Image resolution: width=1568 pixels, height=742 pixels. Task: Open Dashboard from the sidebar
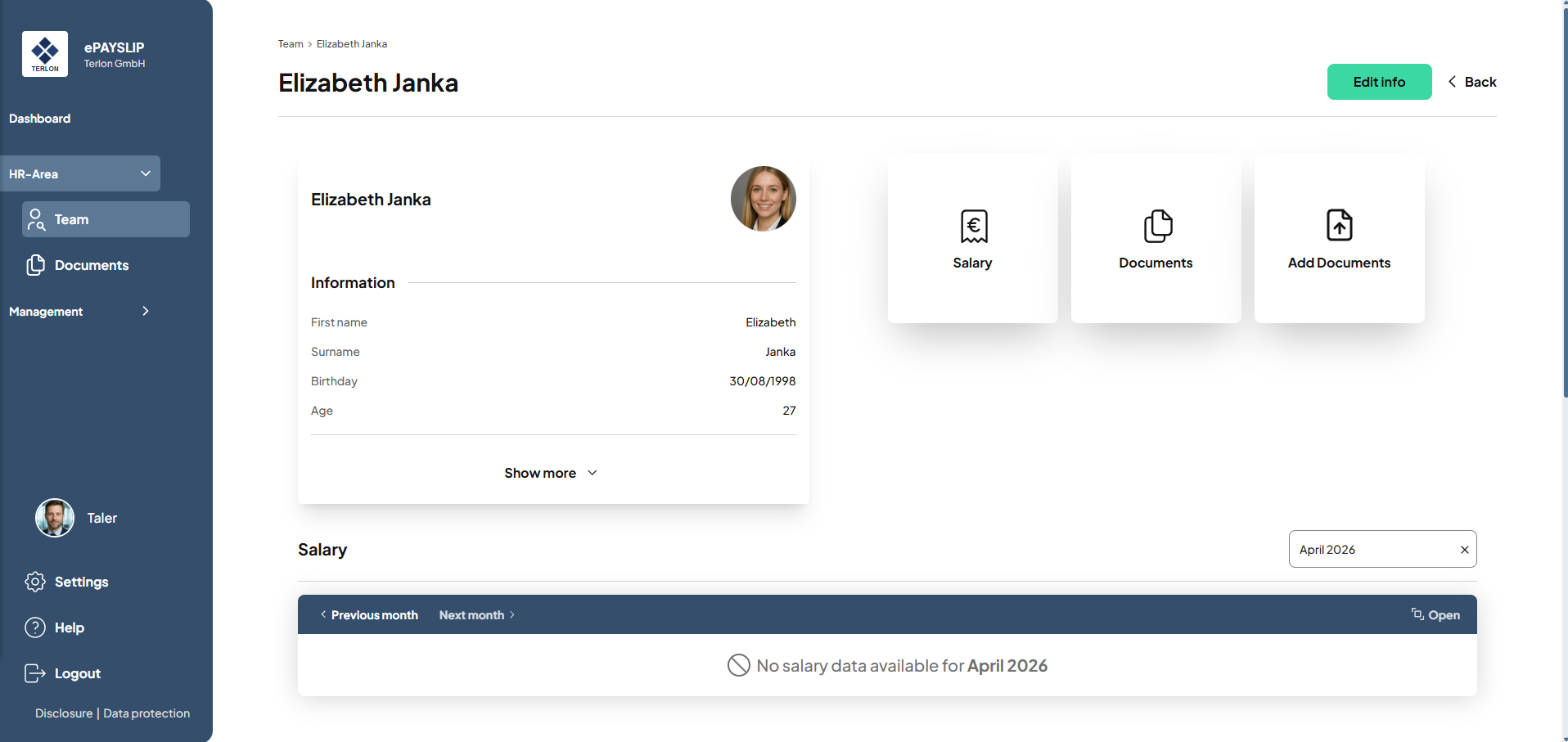click(x=40, y=119)
